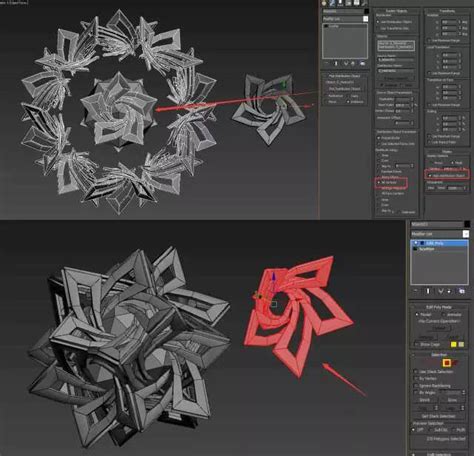Select the Polygon sub-object level icon

click(x=447, y=363)
